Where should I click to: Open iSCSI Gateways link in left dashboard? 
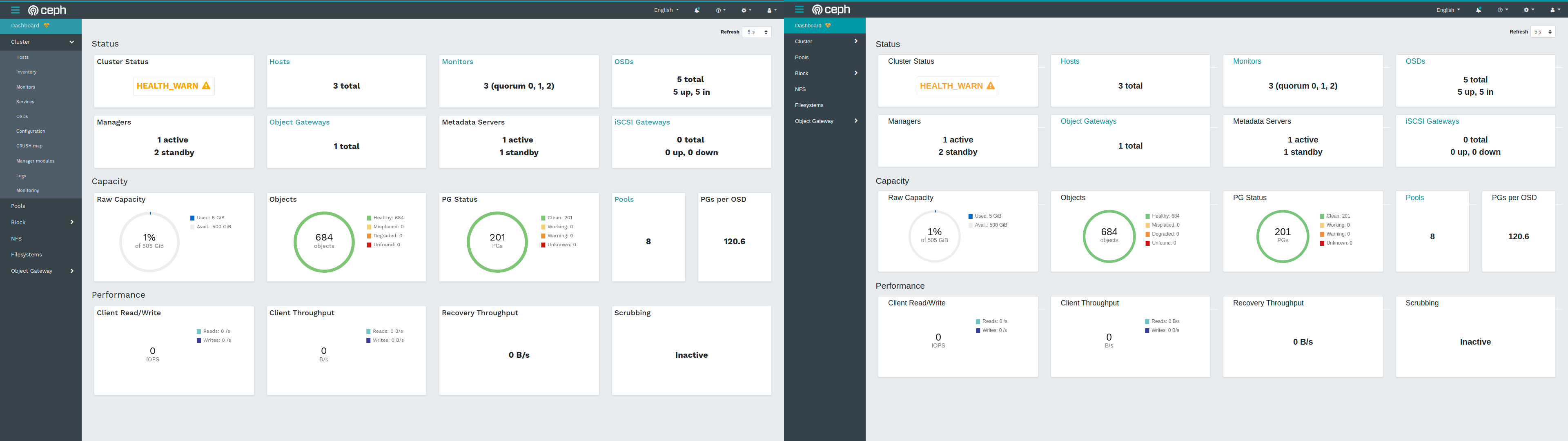tap(641, 122)
